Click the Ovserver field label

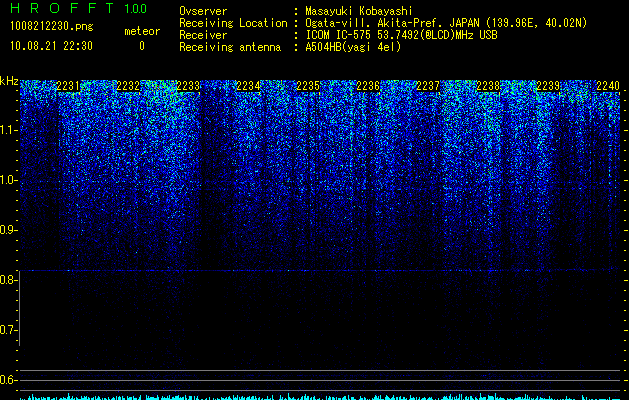click(x=203, y=11)
